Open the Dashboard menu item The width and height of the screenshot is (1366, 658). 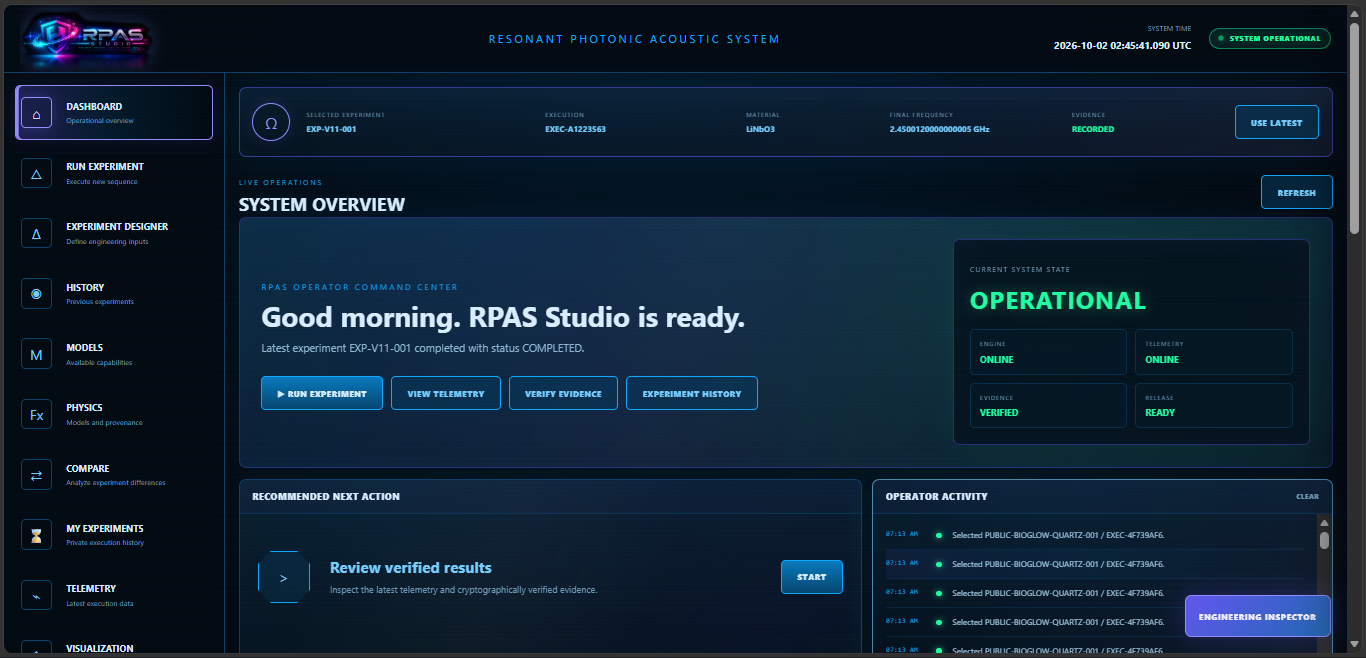coord(114,112)
